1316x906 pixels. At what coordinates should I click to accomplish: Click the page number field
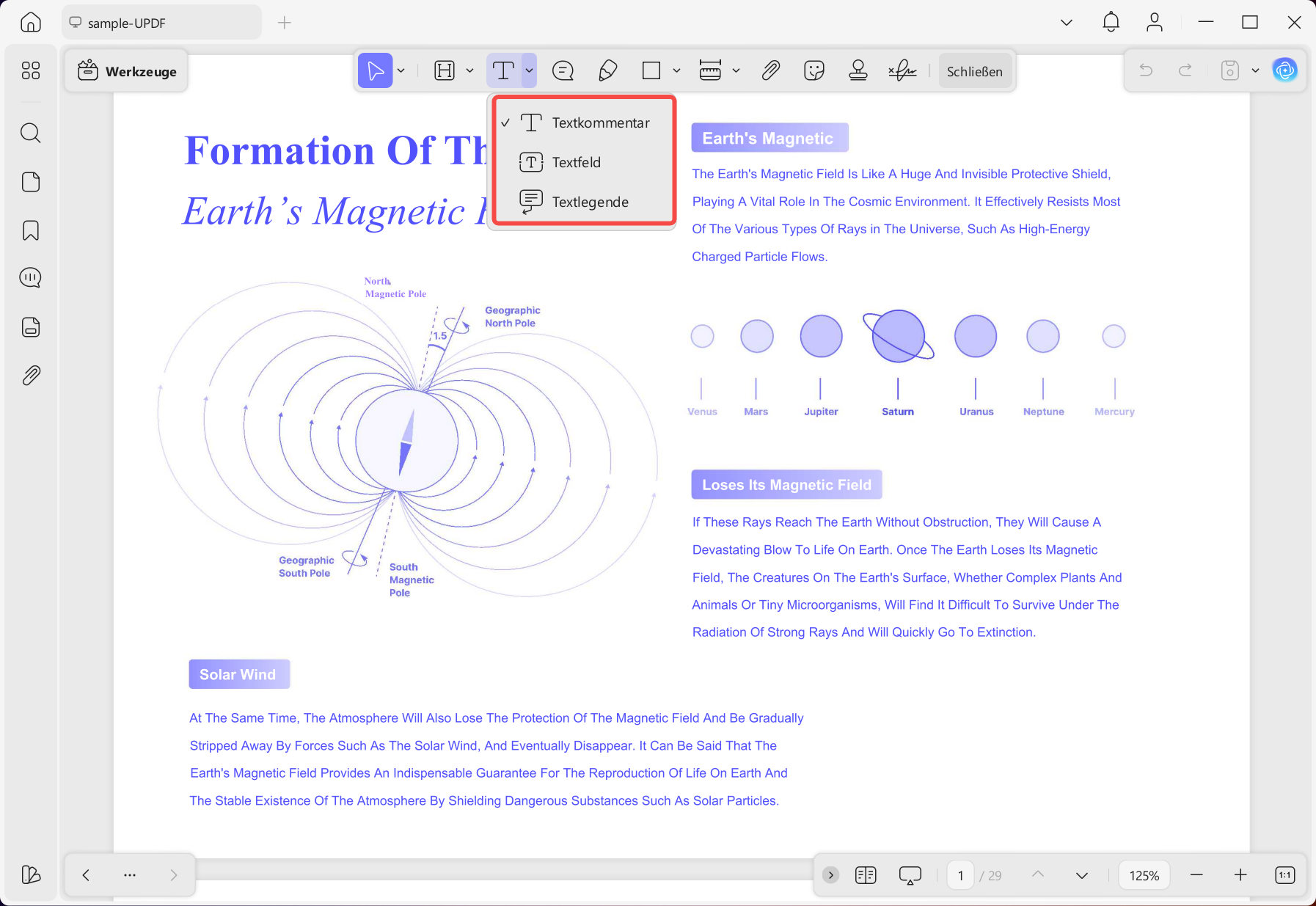(x=960, y=875)
